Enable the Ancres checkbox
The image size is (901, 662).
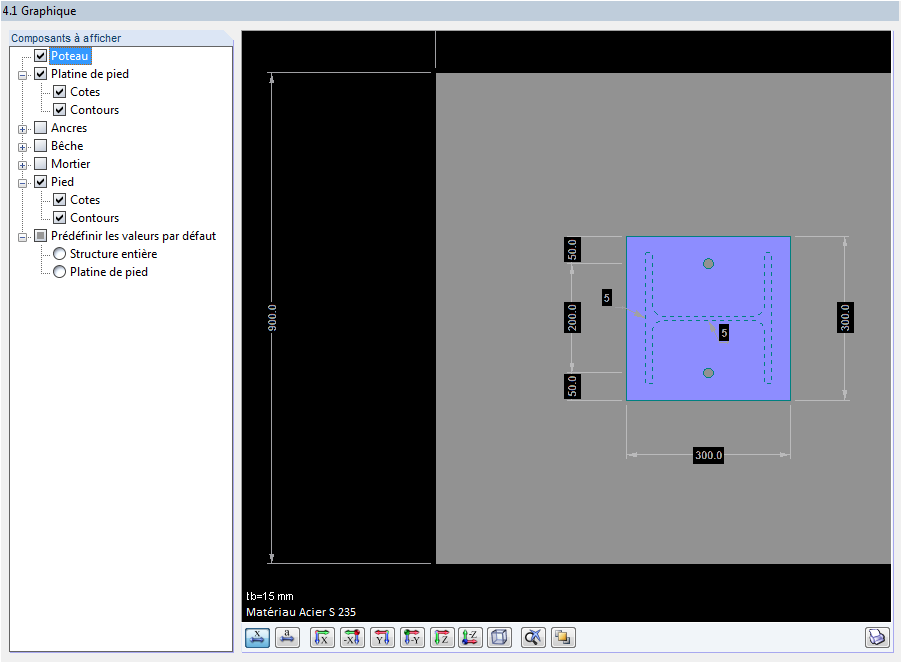pos(40,127)
